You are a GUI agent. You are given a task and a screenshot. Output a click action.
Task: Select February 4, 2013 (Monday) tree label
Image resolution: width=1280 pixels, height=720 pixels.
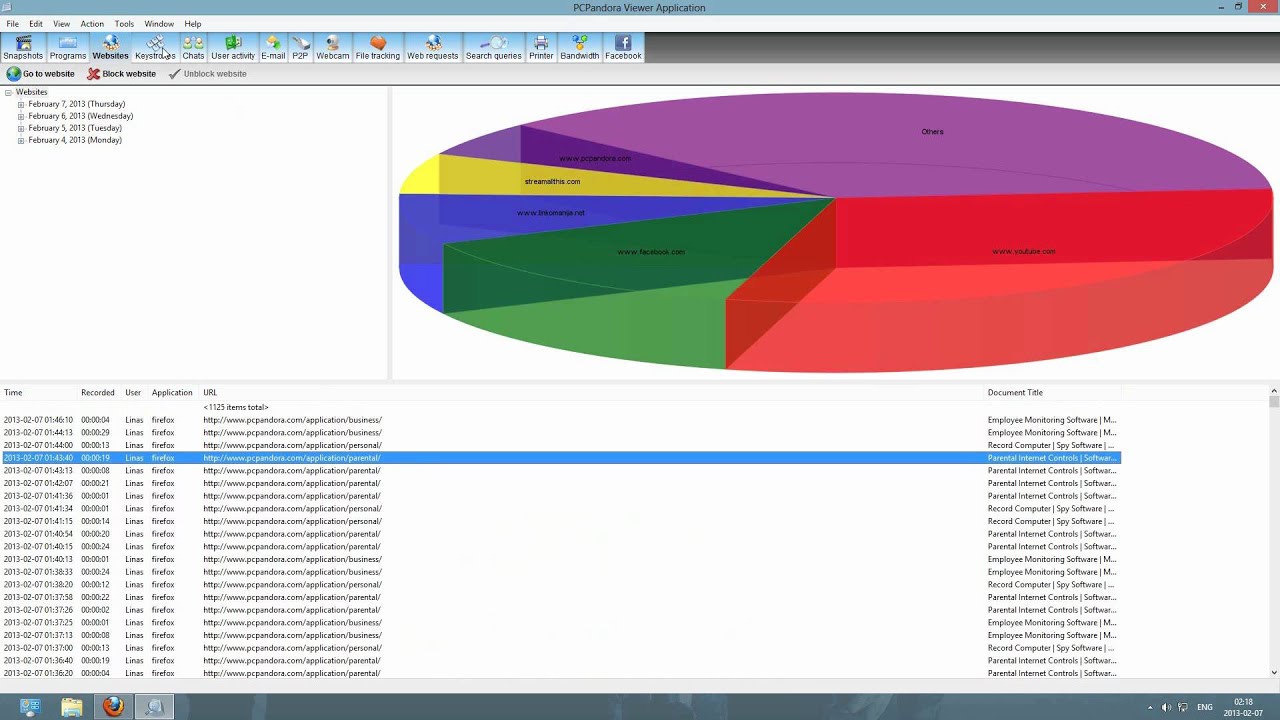pyautogui.click(x=75, y=140)
